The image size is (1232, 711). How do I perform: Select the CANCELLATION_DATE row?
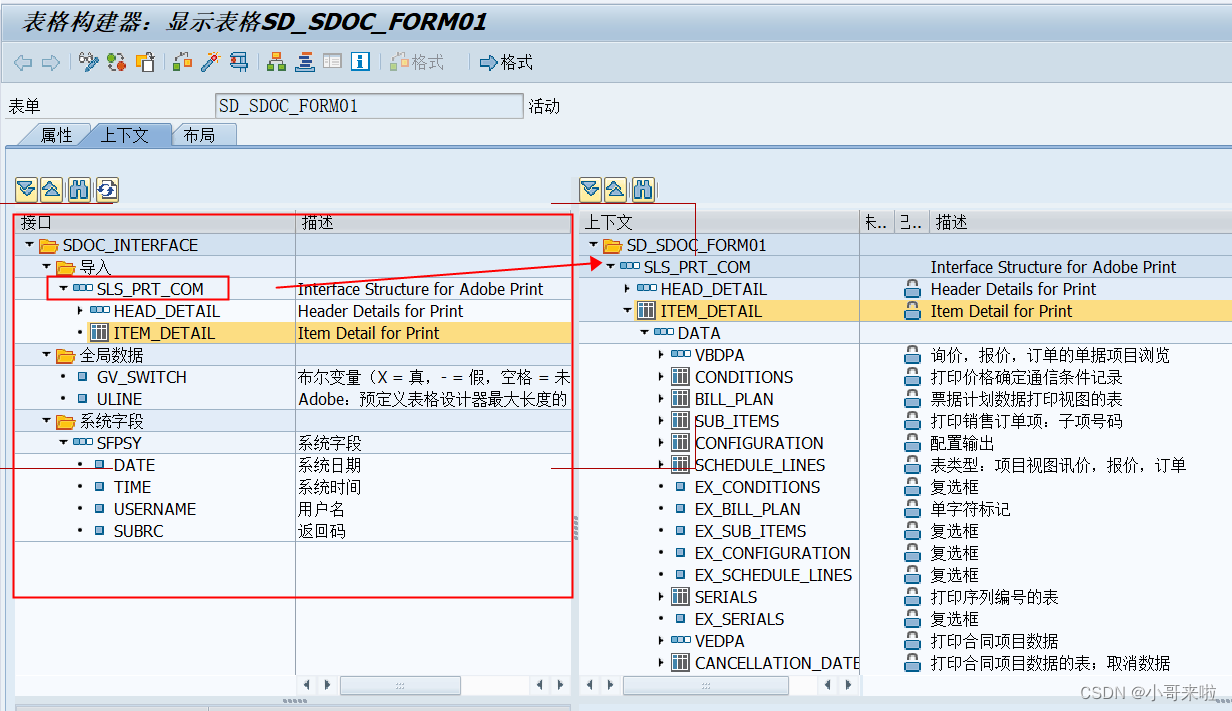point(777,663)
